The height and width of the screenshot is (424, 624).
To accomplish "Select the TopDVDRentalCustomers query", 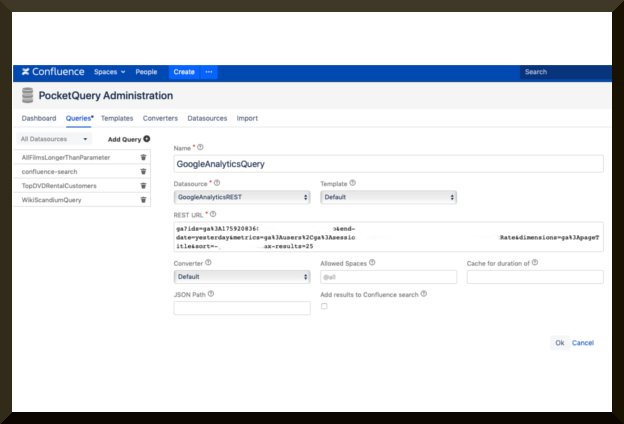I will (59, 186).
